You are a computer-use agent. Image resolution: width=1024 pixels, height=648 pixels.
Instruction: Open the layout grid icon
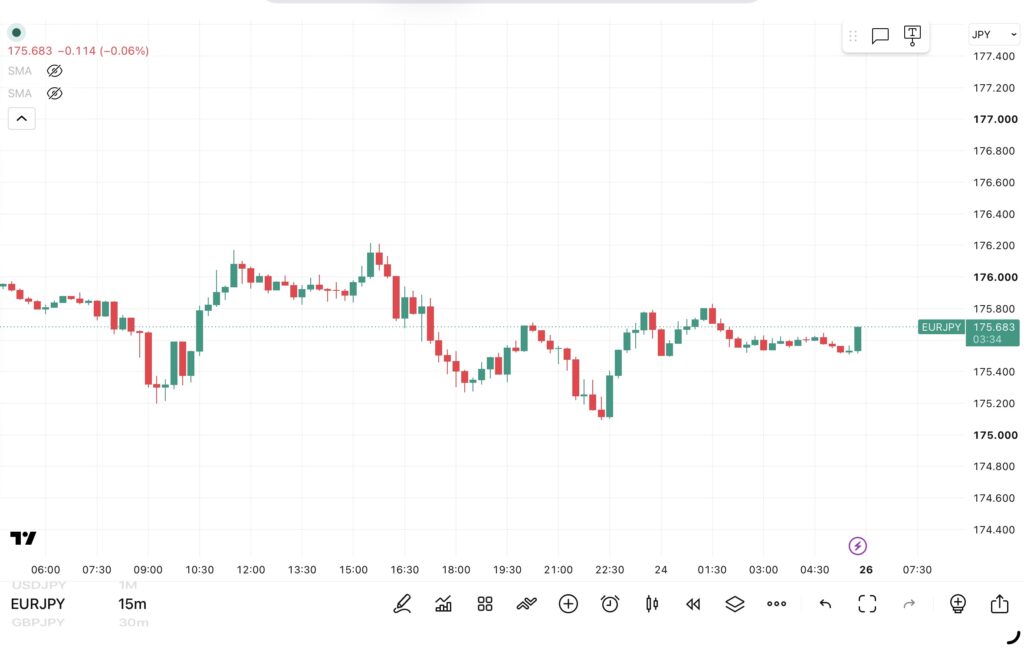click(485, 604)
